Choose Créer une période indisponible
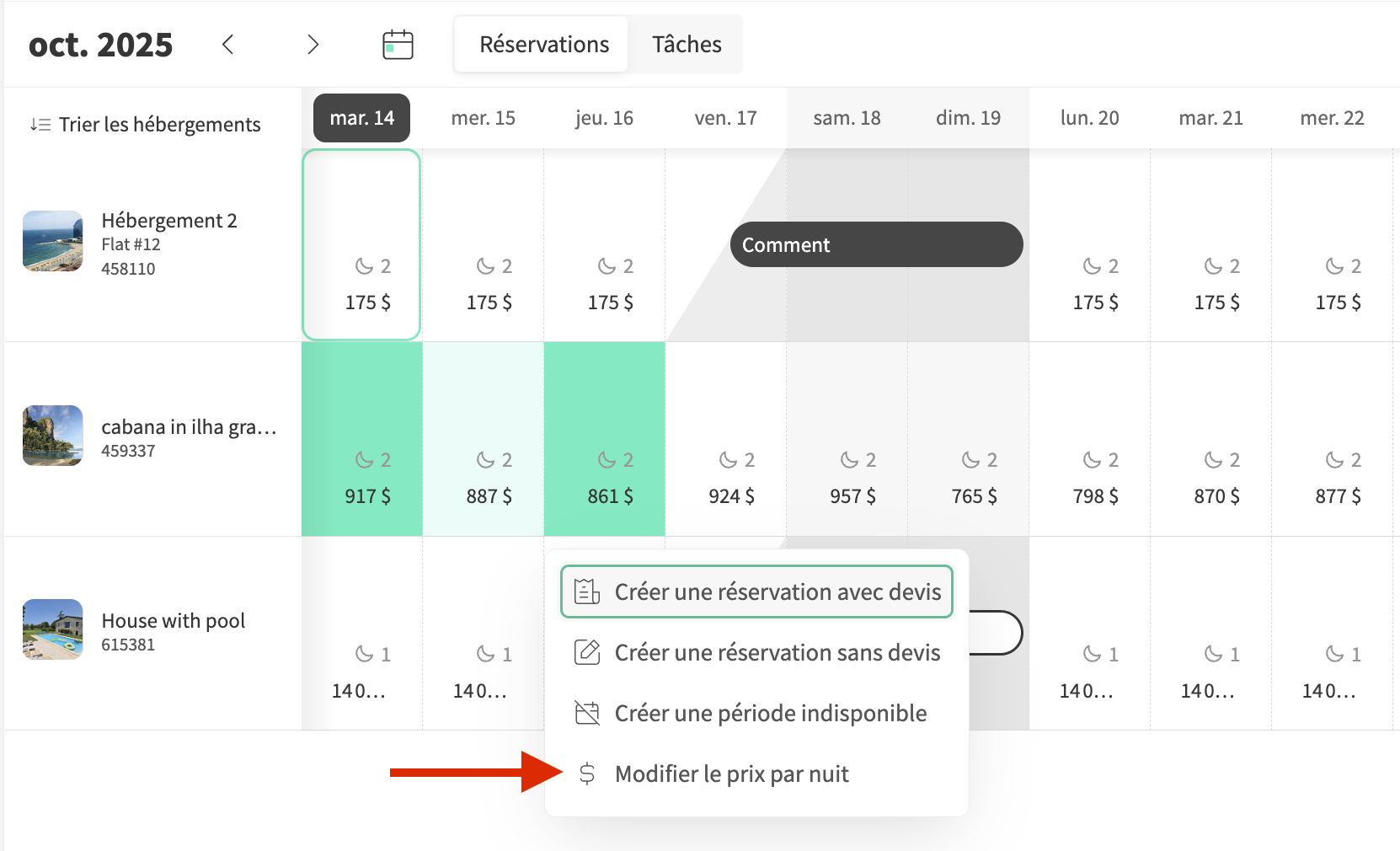 770,713
